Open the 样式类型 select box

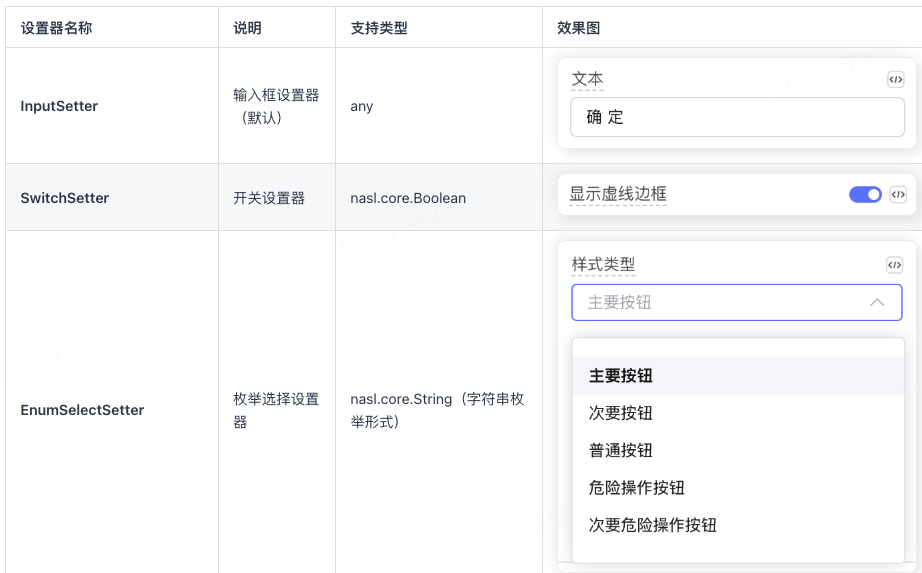click(x=720, y=302)
